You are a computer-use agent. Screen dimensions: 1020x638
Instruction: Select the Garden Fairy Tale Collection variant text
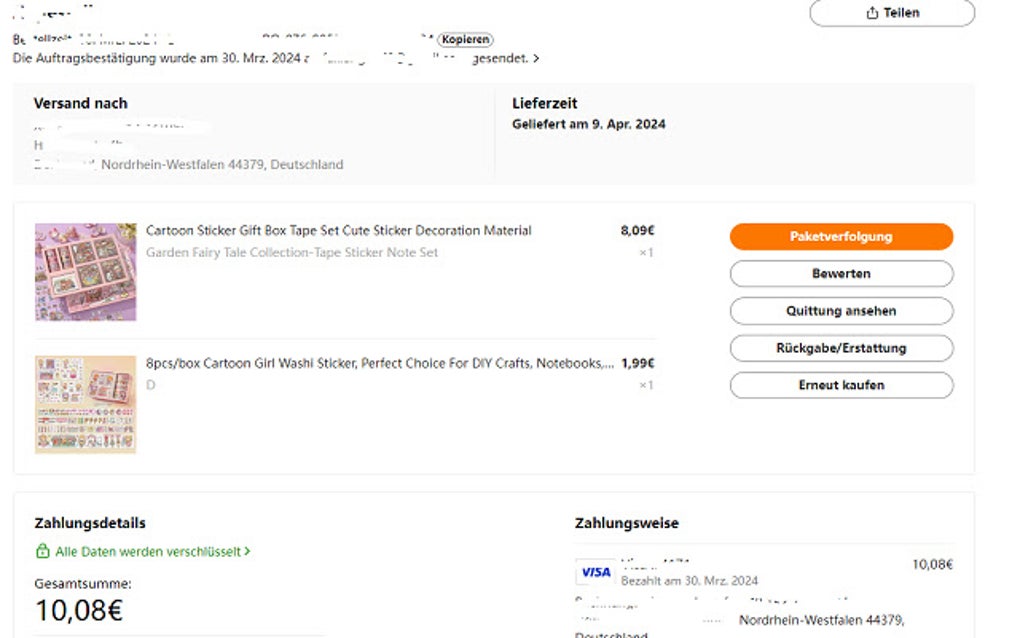[292, 253]
